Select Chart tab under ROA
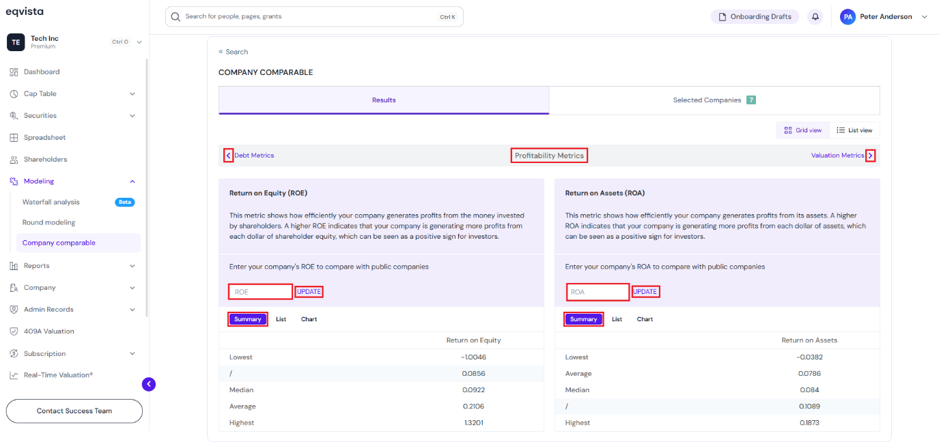The width and height of the screenshot is (939, 444). tap(645, 319)
